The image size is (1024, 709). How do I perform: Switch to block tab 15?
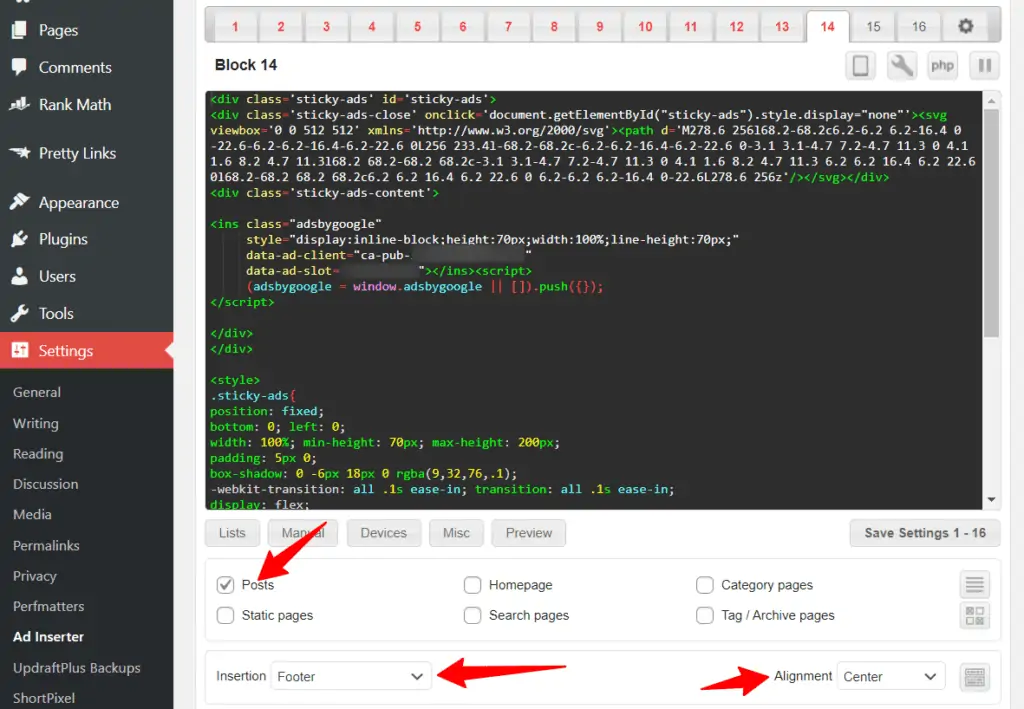click(x=873, y=26)
